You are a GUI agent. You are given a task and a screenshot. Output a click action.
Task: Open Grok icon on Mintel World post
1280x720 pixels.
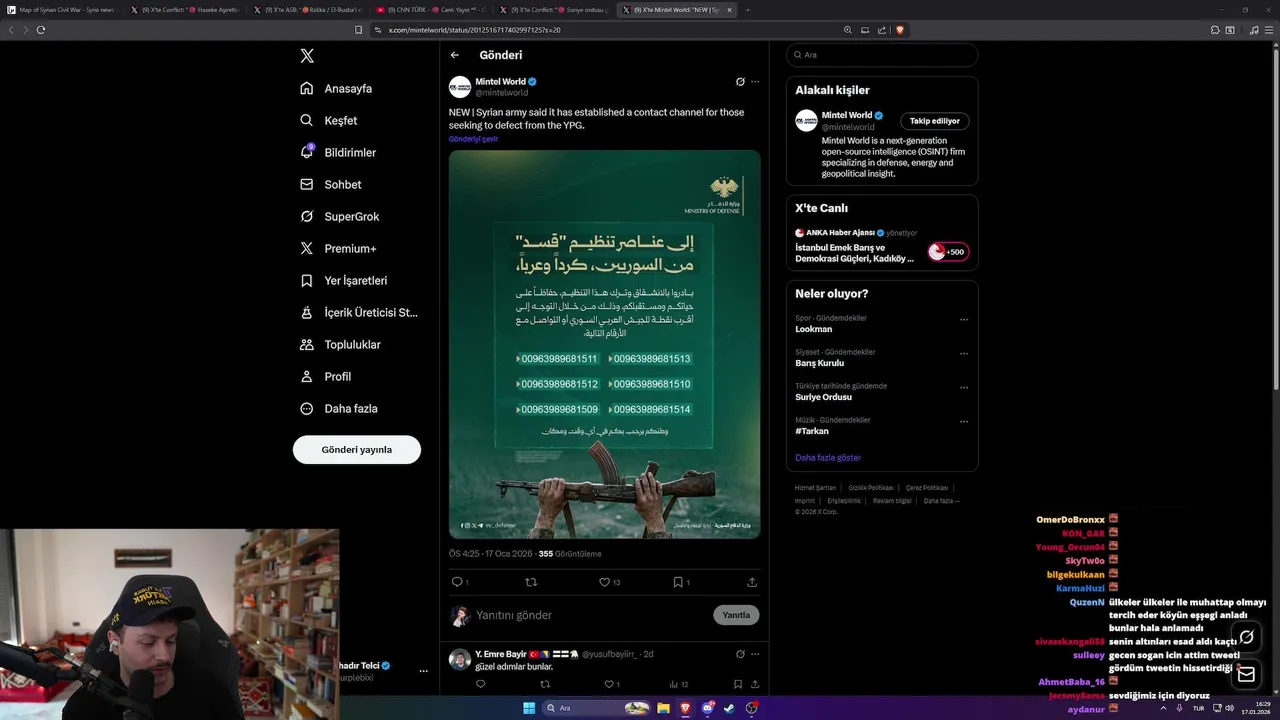coord(740,82)
